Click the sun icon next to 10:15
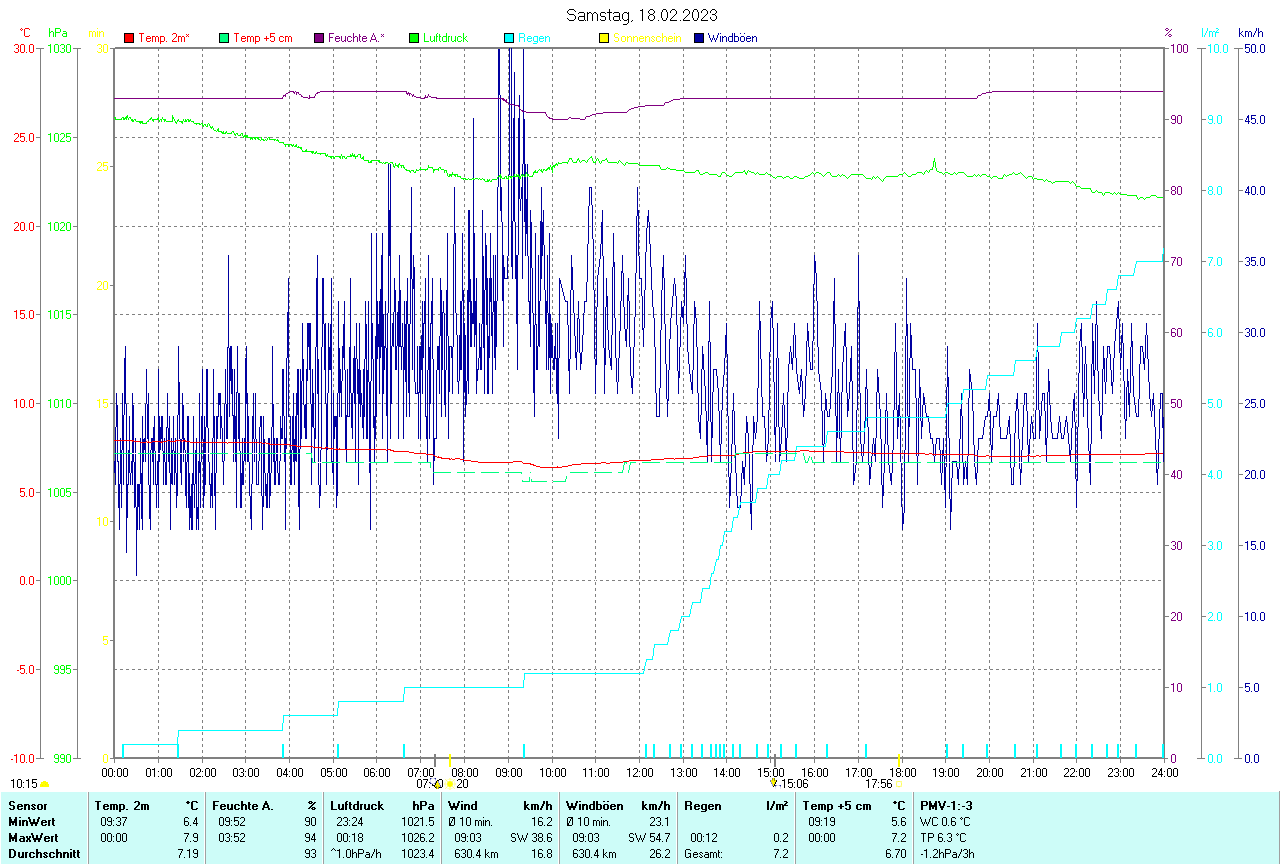 point(45,784)
